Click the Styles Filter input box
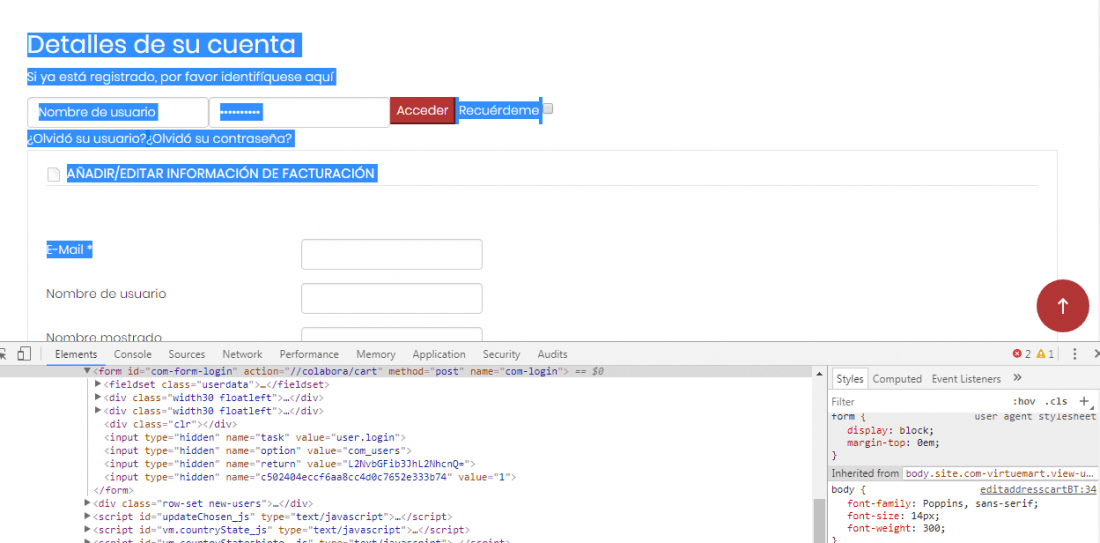The image size is (1100, 543). click(918, 401)
